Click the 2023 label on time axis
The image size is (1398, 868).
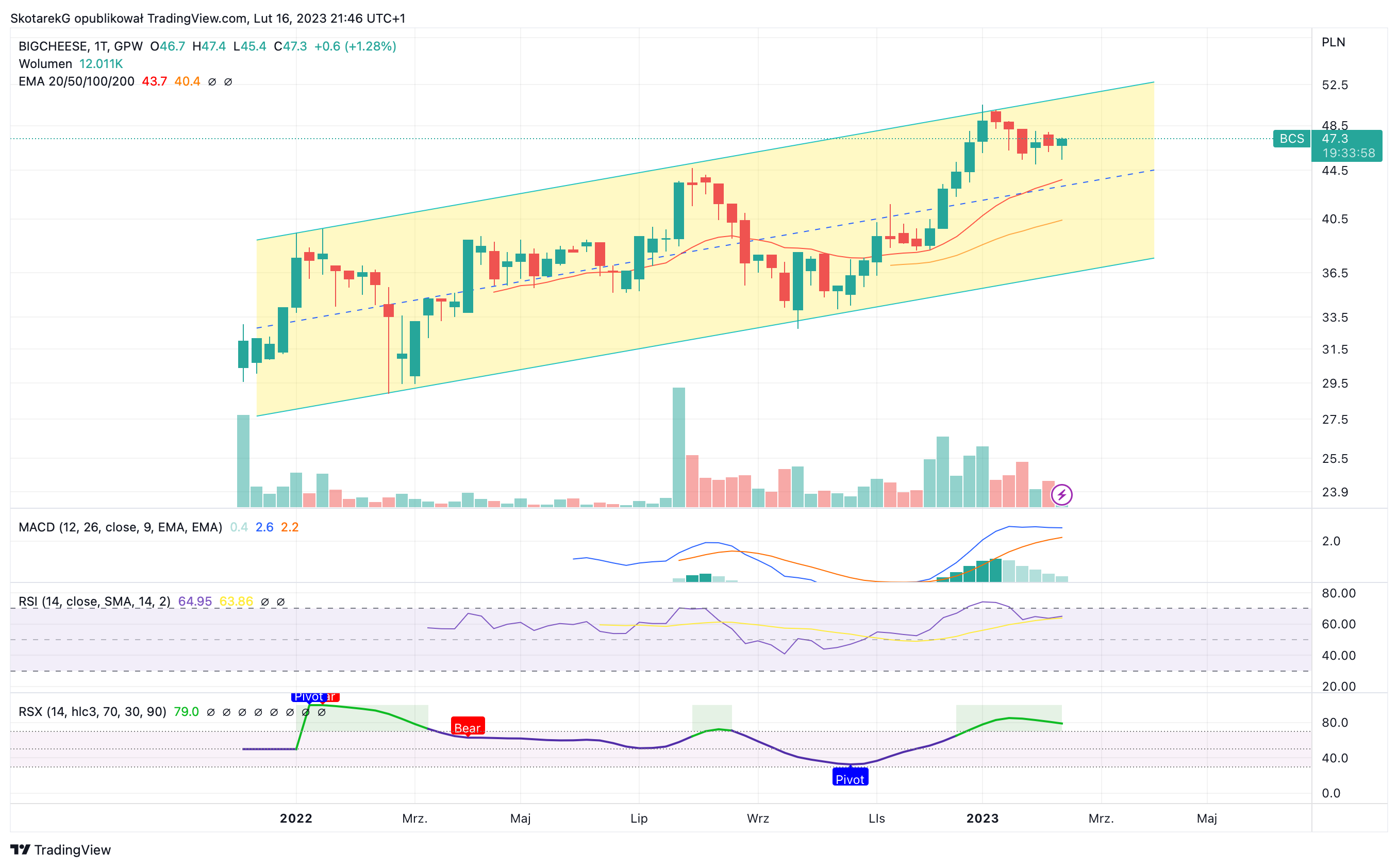click(x=983, y=819)
